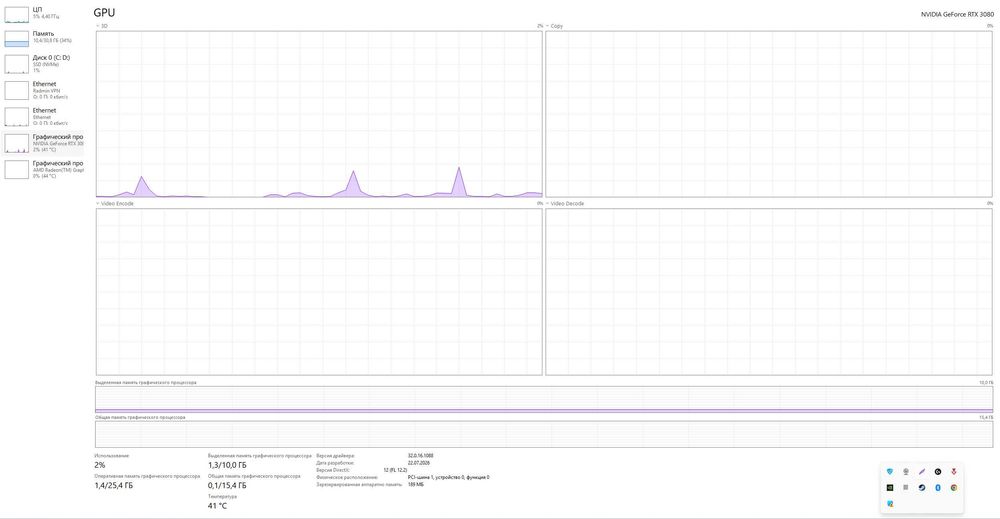Click DirectX version 12 (FL 12.2)
This screenshot has width=1000, height=519.
coord(395,470)
